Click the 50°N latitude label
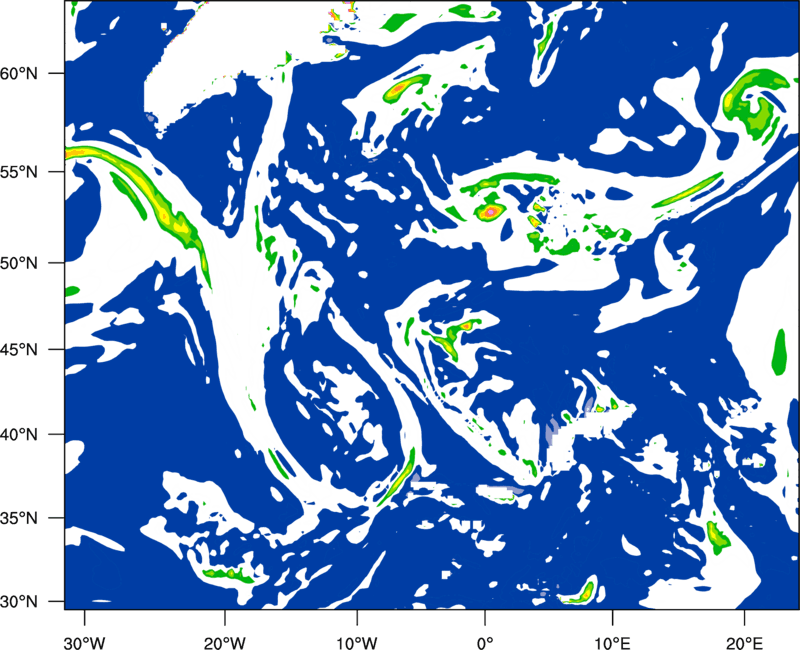The width and height of the screenshot is (800, 650). [x=19, y=263]
